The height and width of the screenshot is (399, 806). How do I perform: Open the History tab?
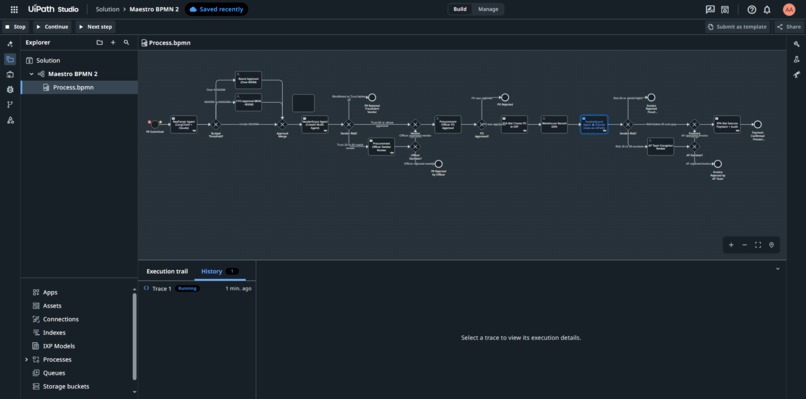coord(220,271)
